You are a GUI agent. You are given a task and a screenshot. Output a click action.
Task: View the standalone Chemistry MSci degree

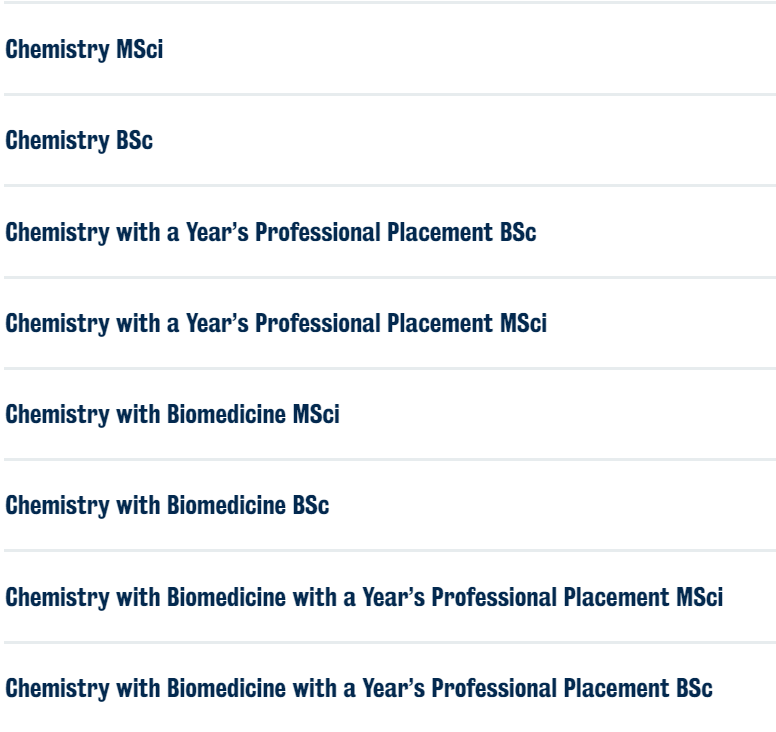[84, 50]
